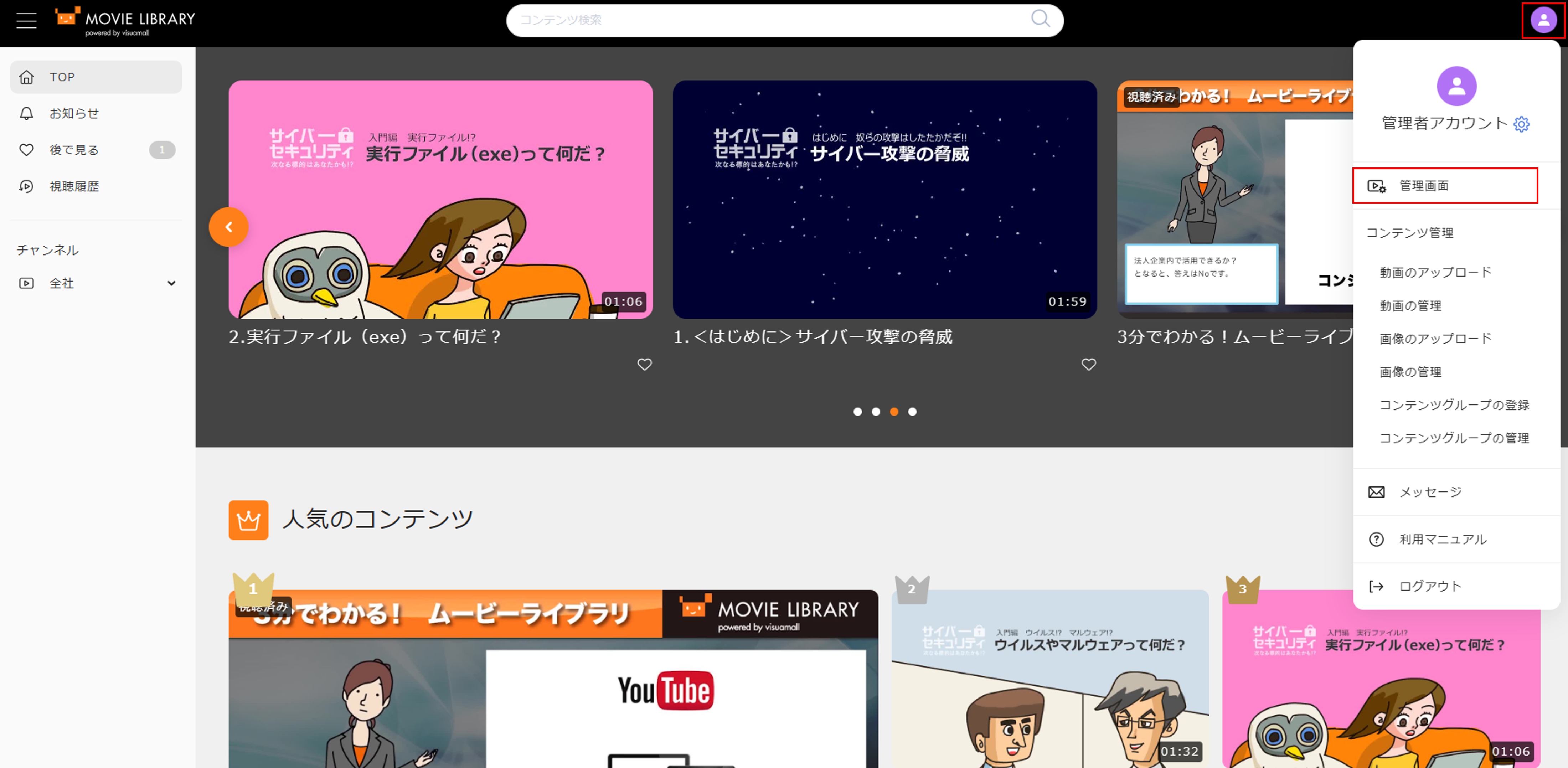
Task: Choose ログアウト from account menu
Action: point(1456,586)
